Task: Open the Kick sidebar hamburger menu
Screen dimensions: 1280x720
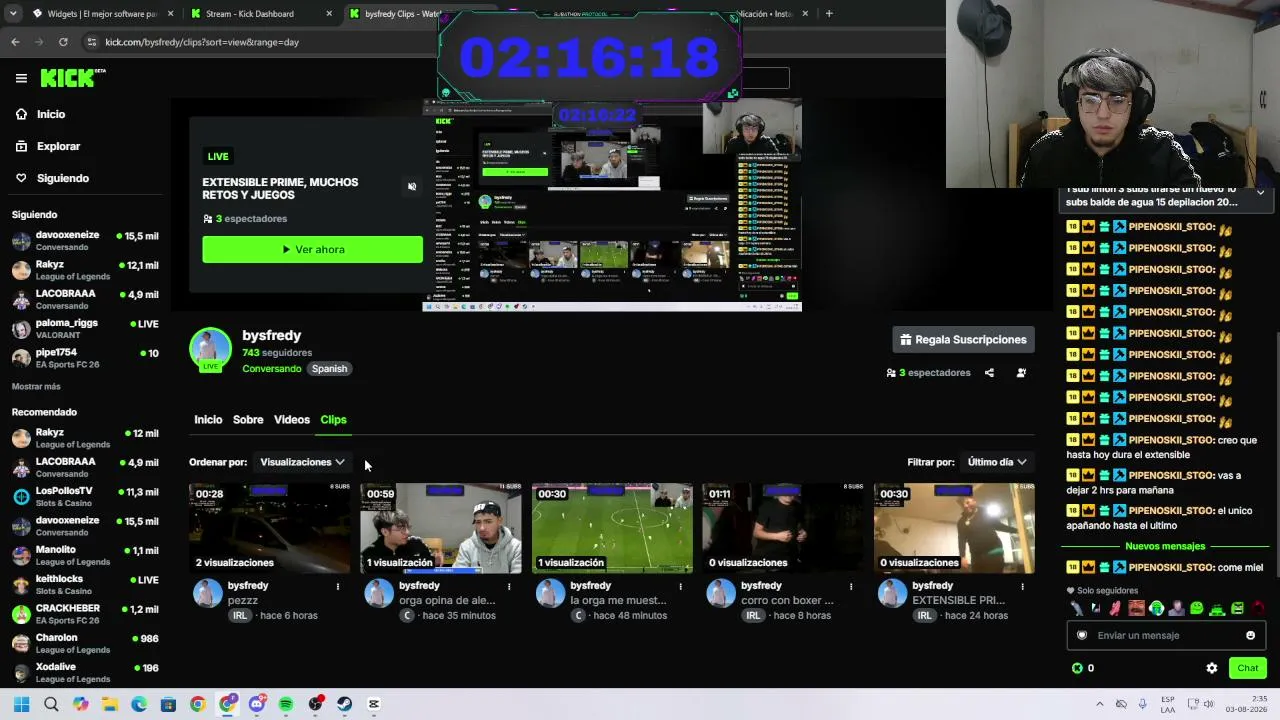Action: [x=21, y=78]
